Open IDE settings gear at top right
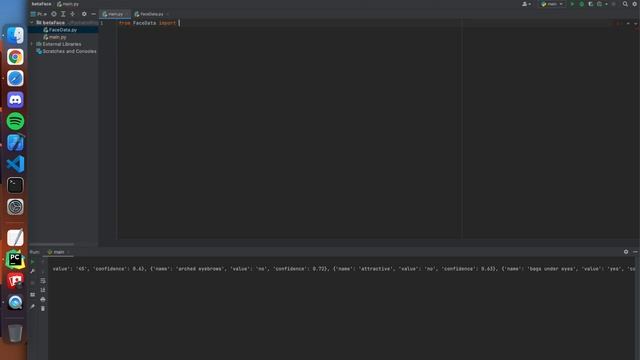The height and width of the screenshot is (360, 640). 635,4
